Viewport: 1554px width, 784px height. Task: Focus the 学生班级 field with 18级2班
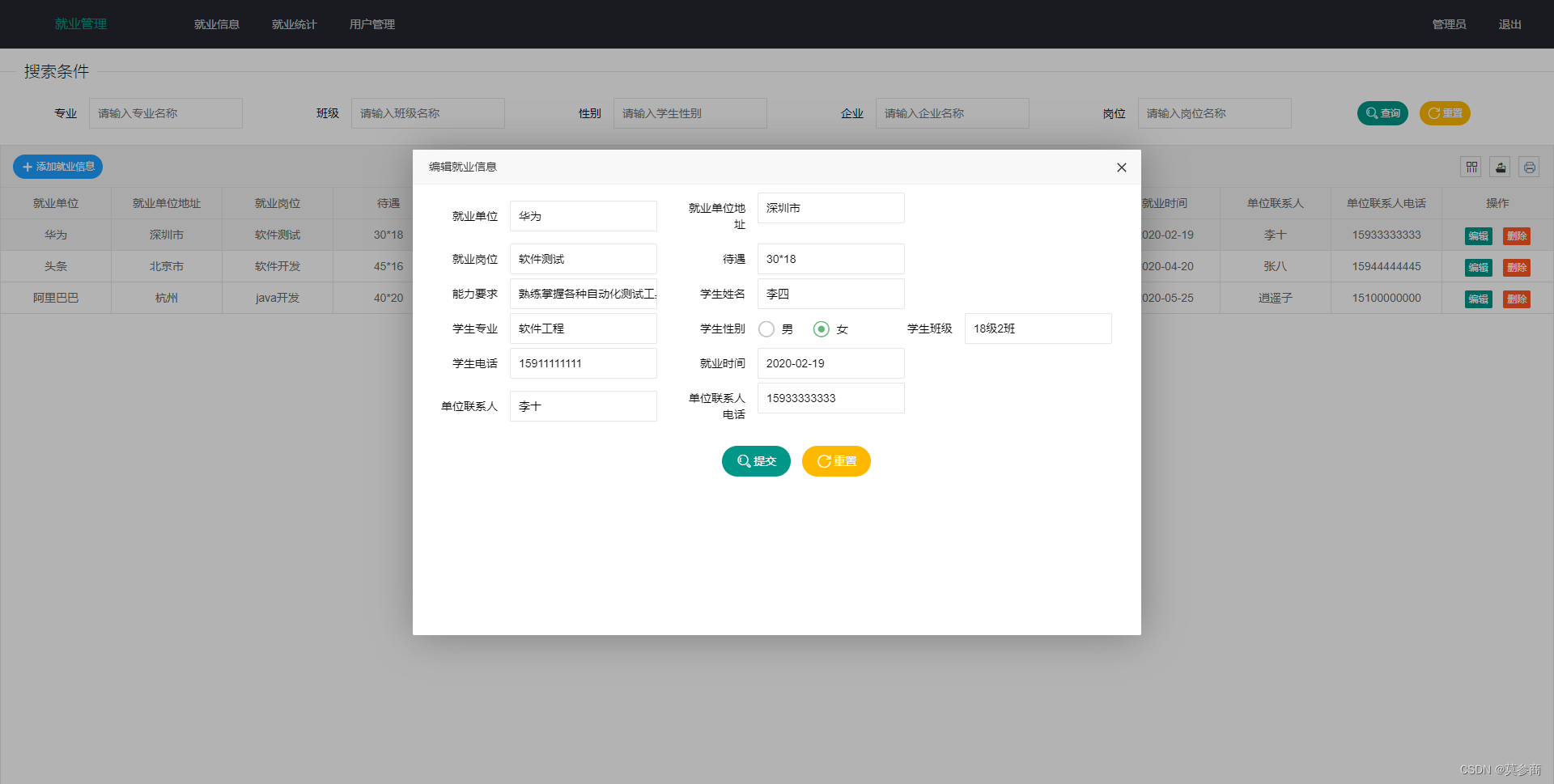1038,328
